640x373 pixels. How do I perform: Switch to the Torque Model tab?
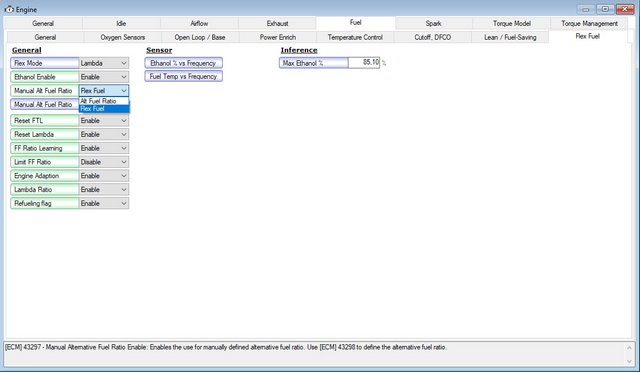click(x=511, y=23)
